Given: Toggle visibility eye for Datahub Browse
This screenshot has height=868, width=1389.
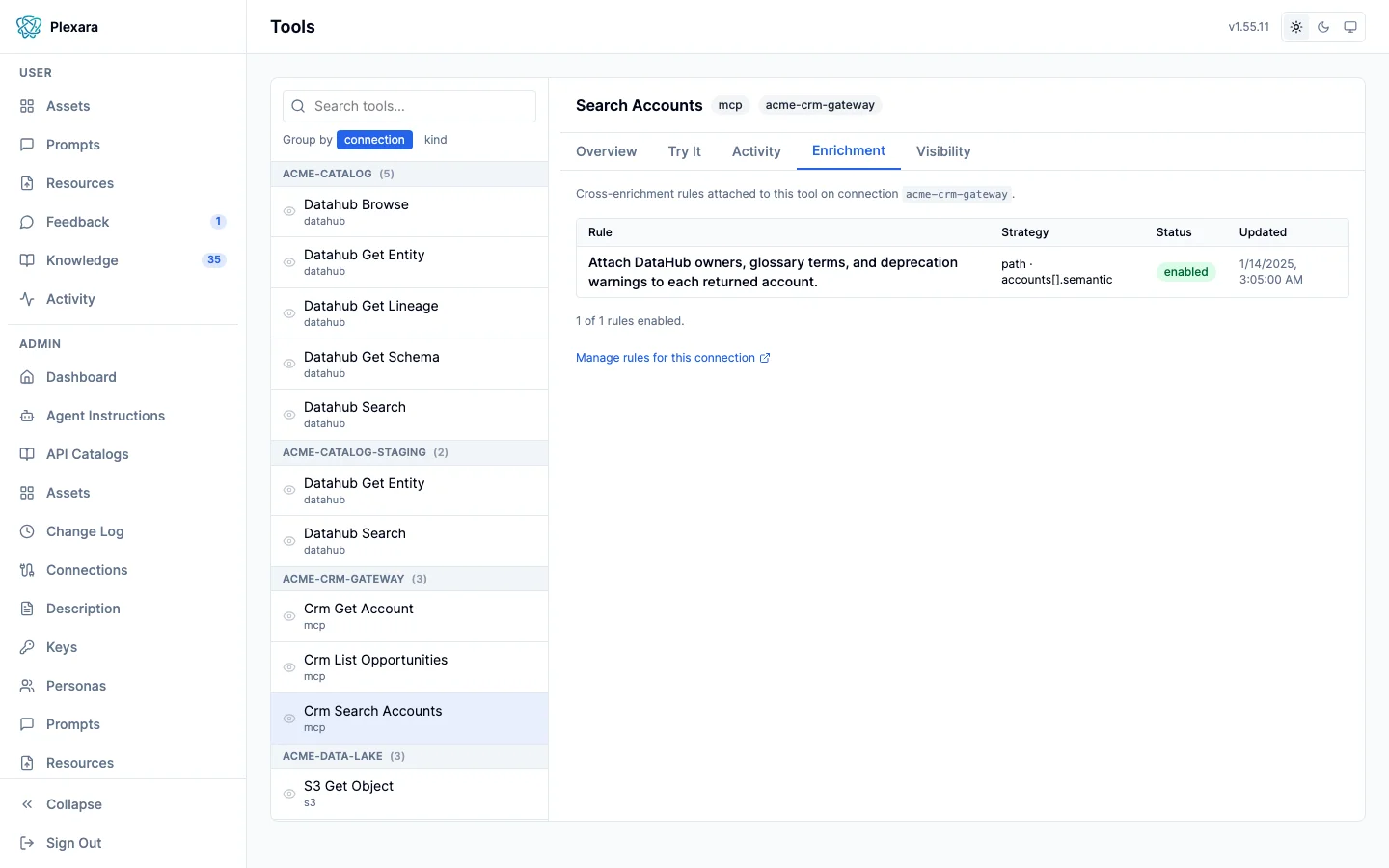Looking at the screenshot, I should tap(289, 211).
